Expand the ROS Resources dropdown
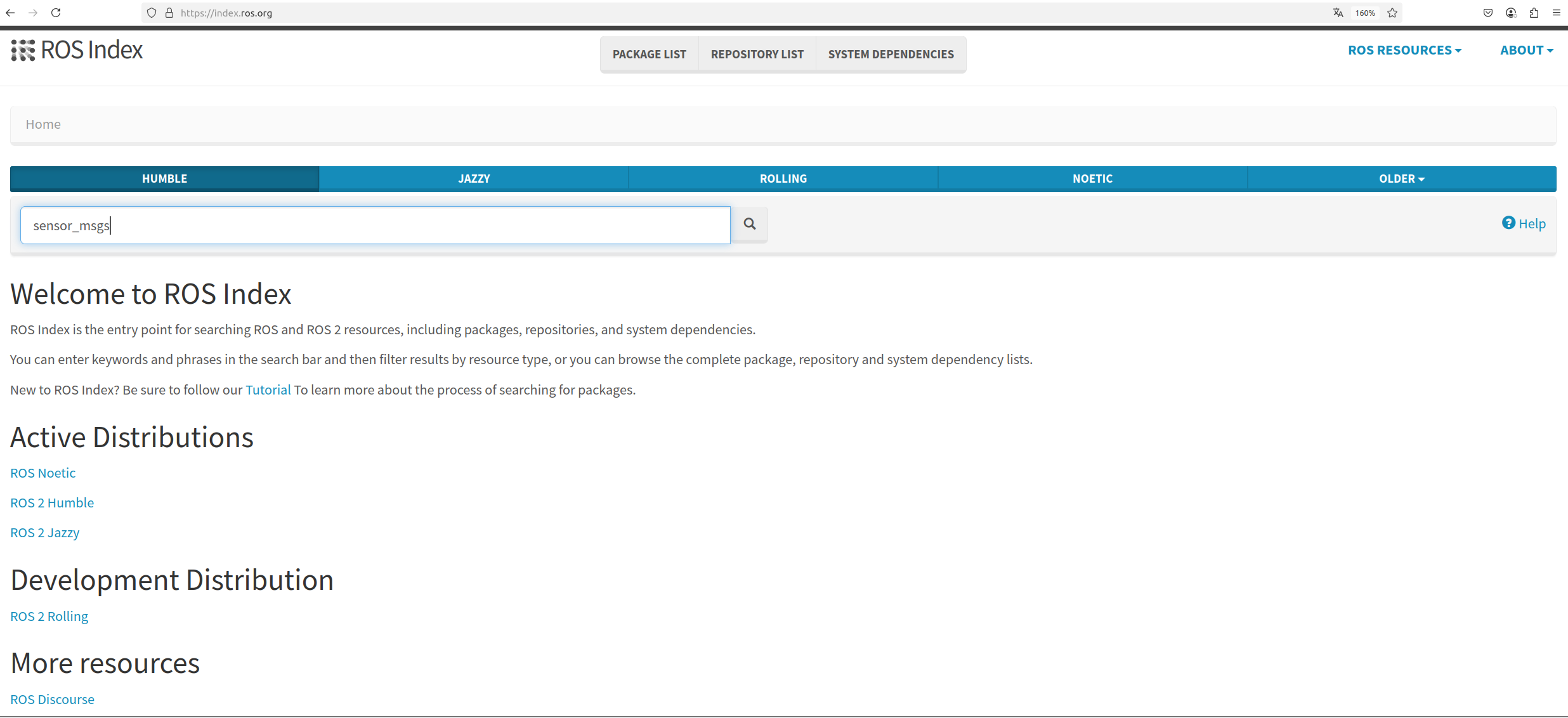Image resolution: width=1568 pixels, height=718 pixels. (x=1404, y=50)
